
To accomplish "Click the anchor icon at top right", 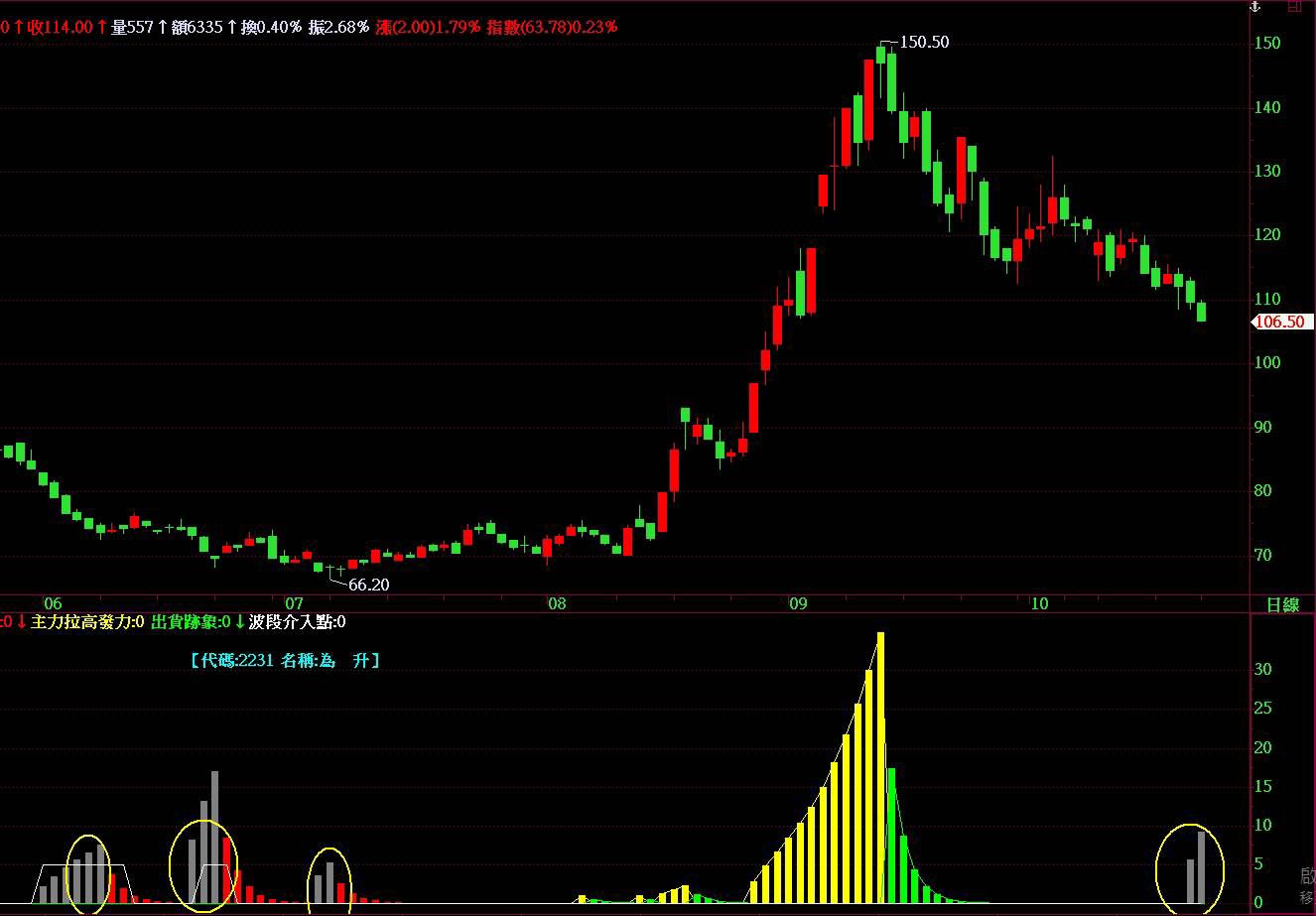I will pos(1254,7).
